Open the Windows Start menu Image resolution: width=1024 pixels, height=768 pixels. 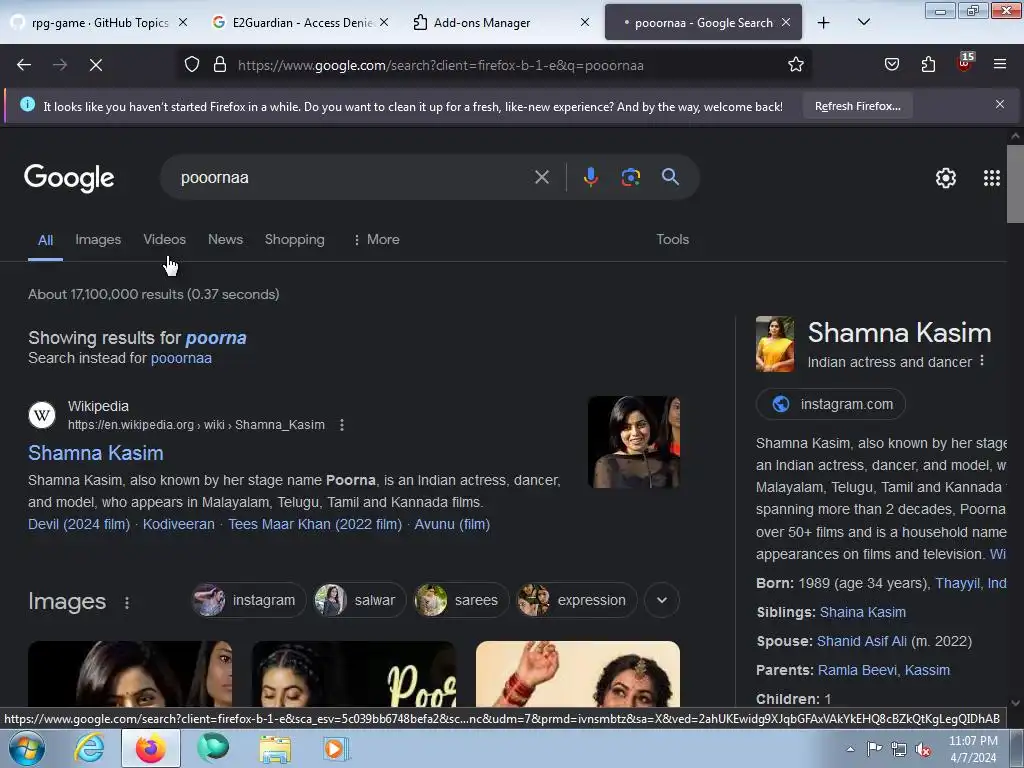[x=27, y=748]
